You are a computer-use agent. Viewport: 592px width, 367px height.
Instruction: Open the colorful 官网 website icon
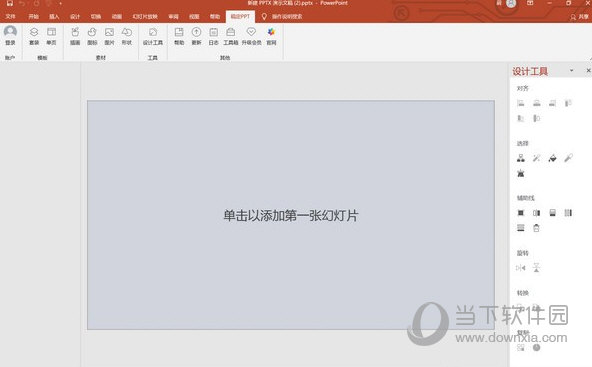tap(271, 36)
